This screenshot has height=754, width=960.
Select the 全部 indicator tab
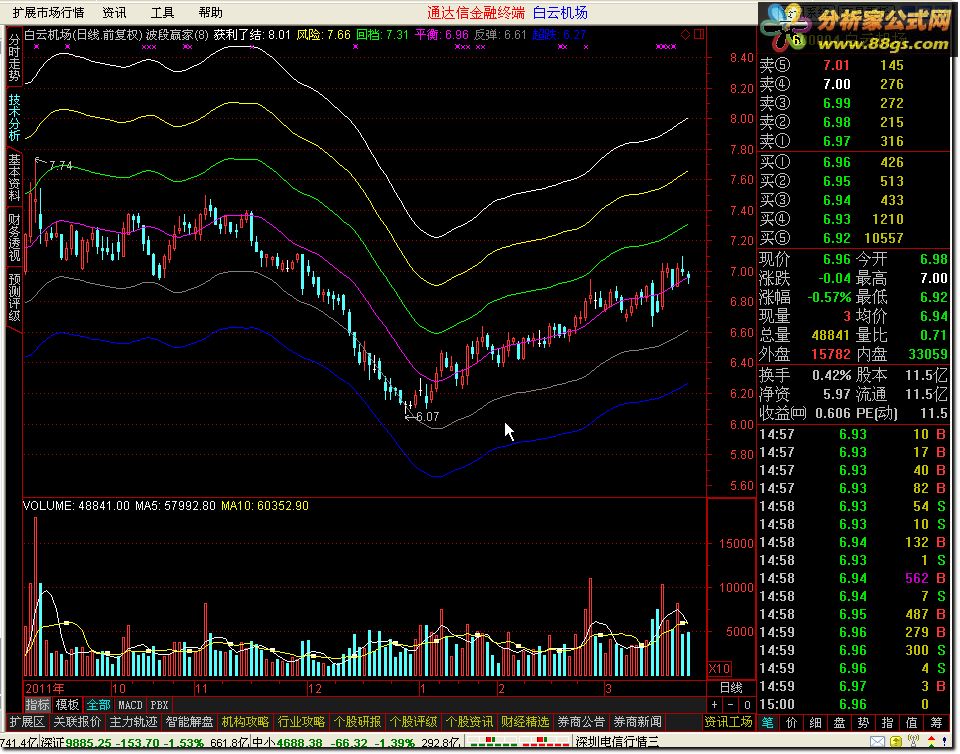pyautogui.click(x=98, y=704)
